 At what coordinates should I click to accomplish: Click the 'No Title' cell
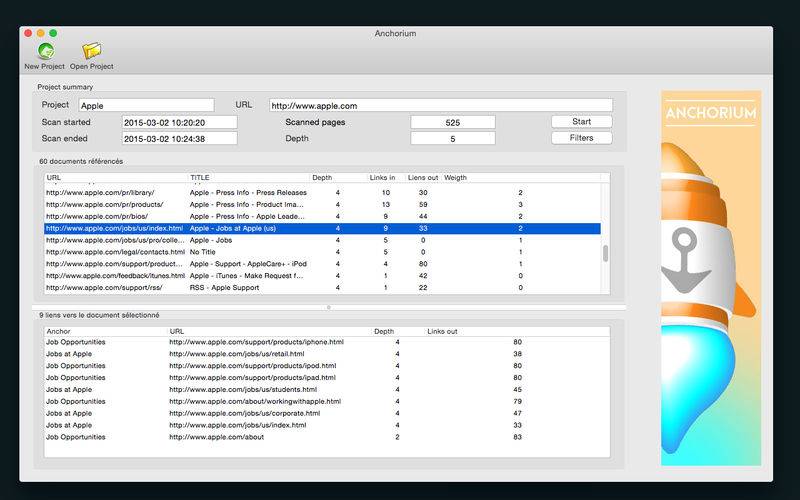(x=203, y=252)
